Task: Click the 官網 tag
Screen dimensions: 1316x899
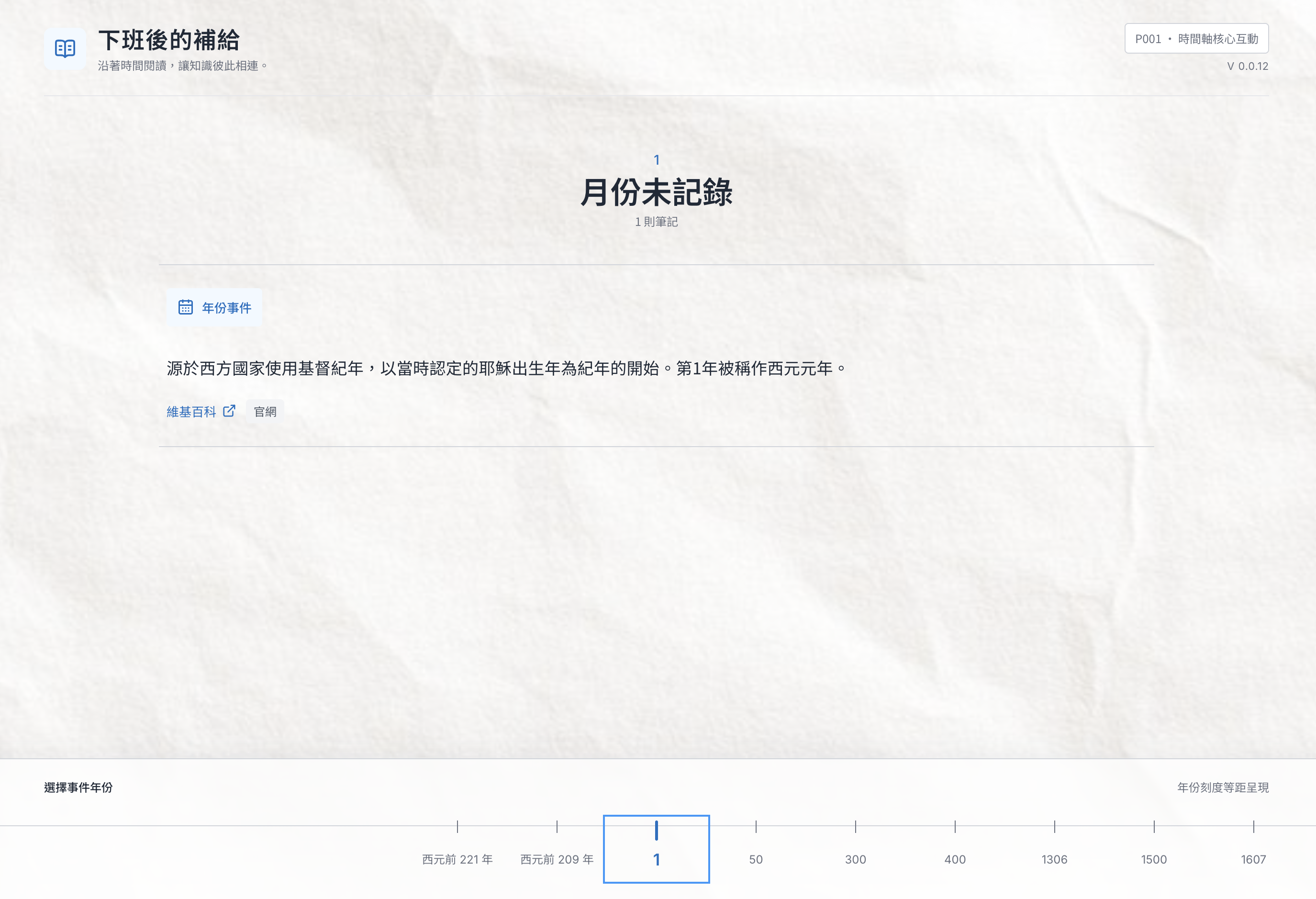Action: pos(265,411)
